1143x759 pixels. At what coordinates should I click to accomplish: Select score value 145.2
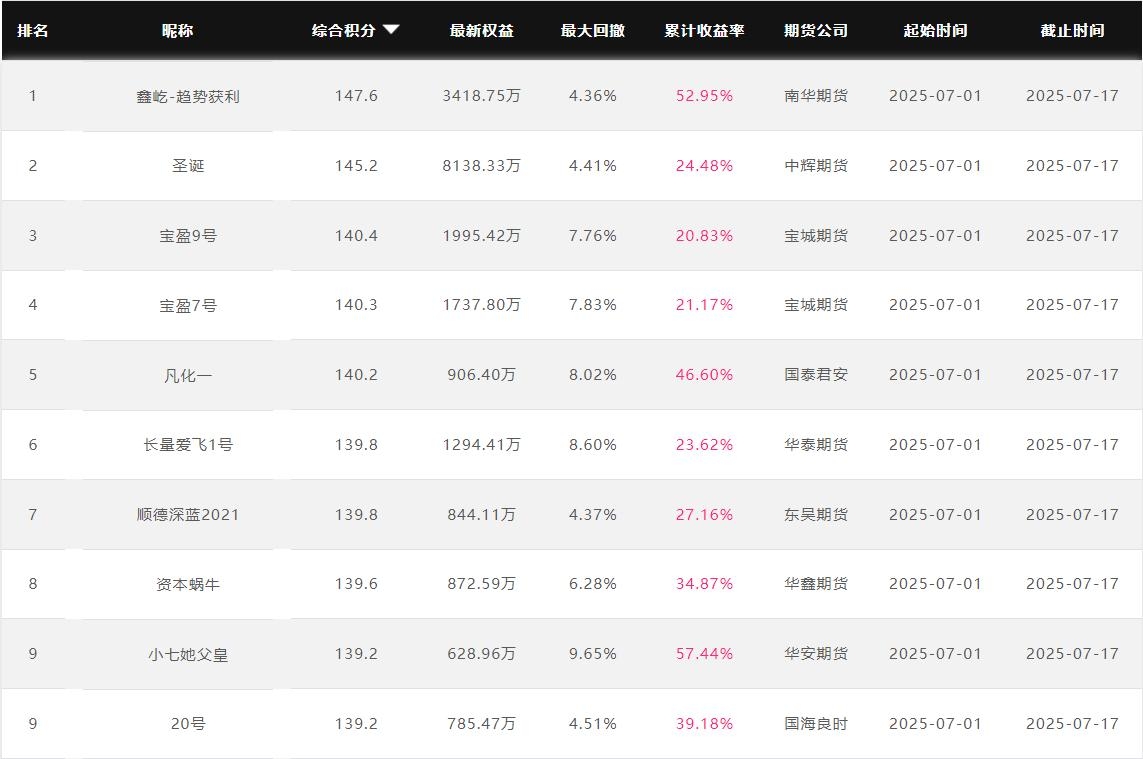tap(356, 166)
